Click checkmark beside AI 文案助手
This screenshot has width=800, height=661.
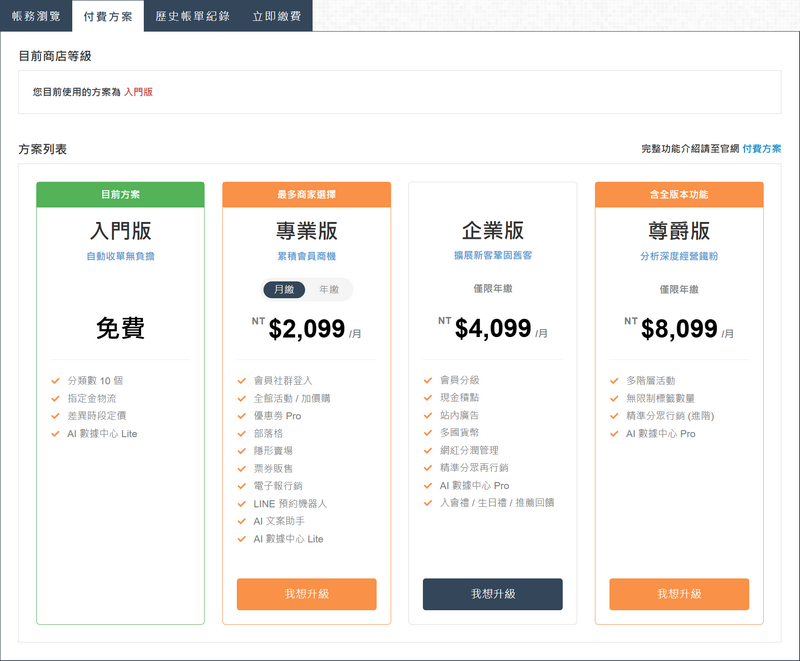click(x=242, y=521)
